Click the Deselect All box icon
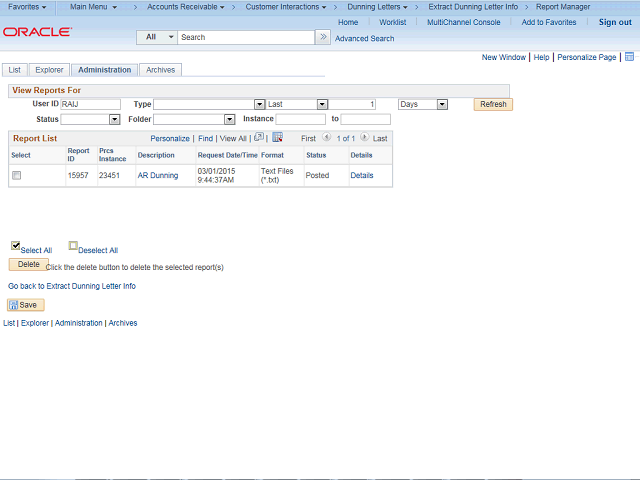The width and height of the screenshot is (640, 480). point(73,245)
